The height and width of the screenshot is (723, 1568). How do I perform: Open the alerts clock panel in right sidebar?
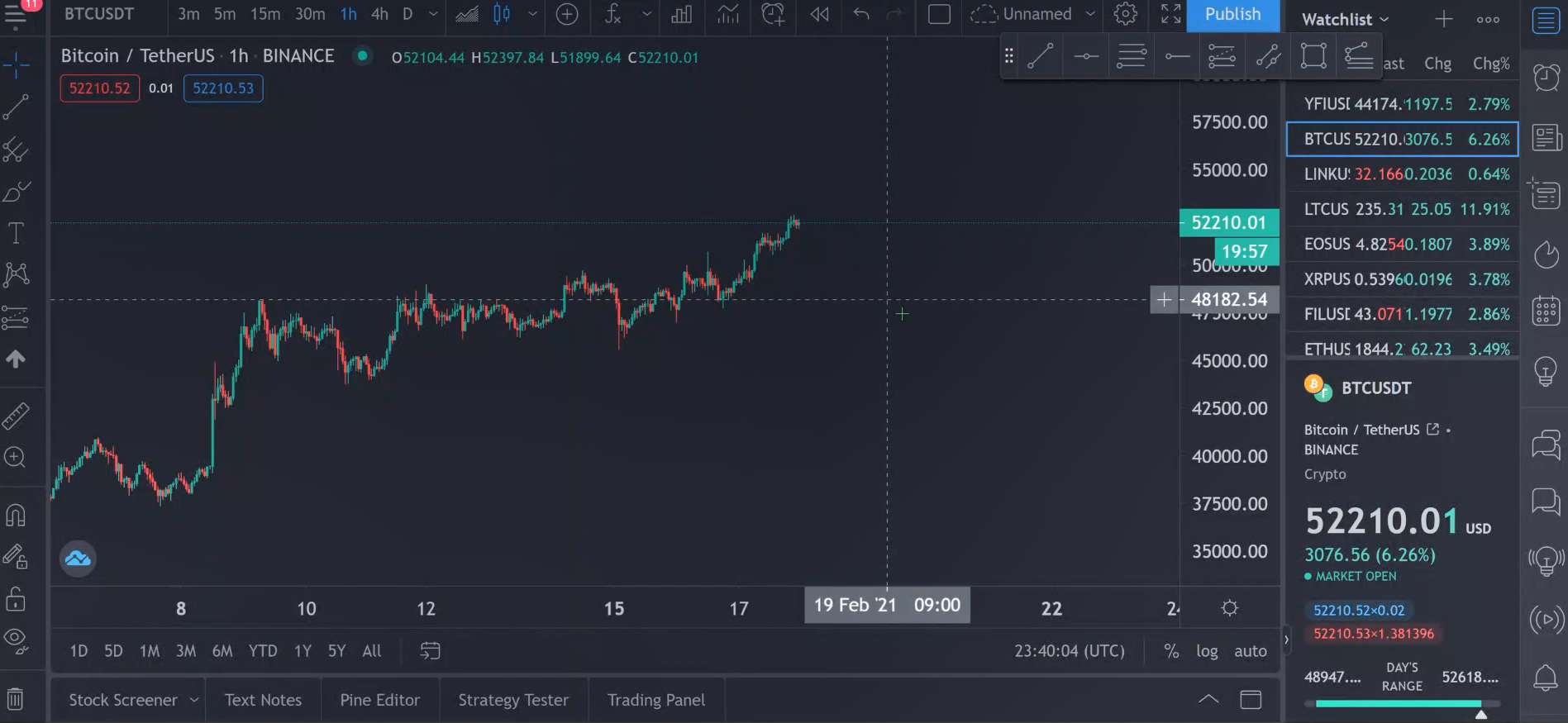click(x=1546, y=78)
